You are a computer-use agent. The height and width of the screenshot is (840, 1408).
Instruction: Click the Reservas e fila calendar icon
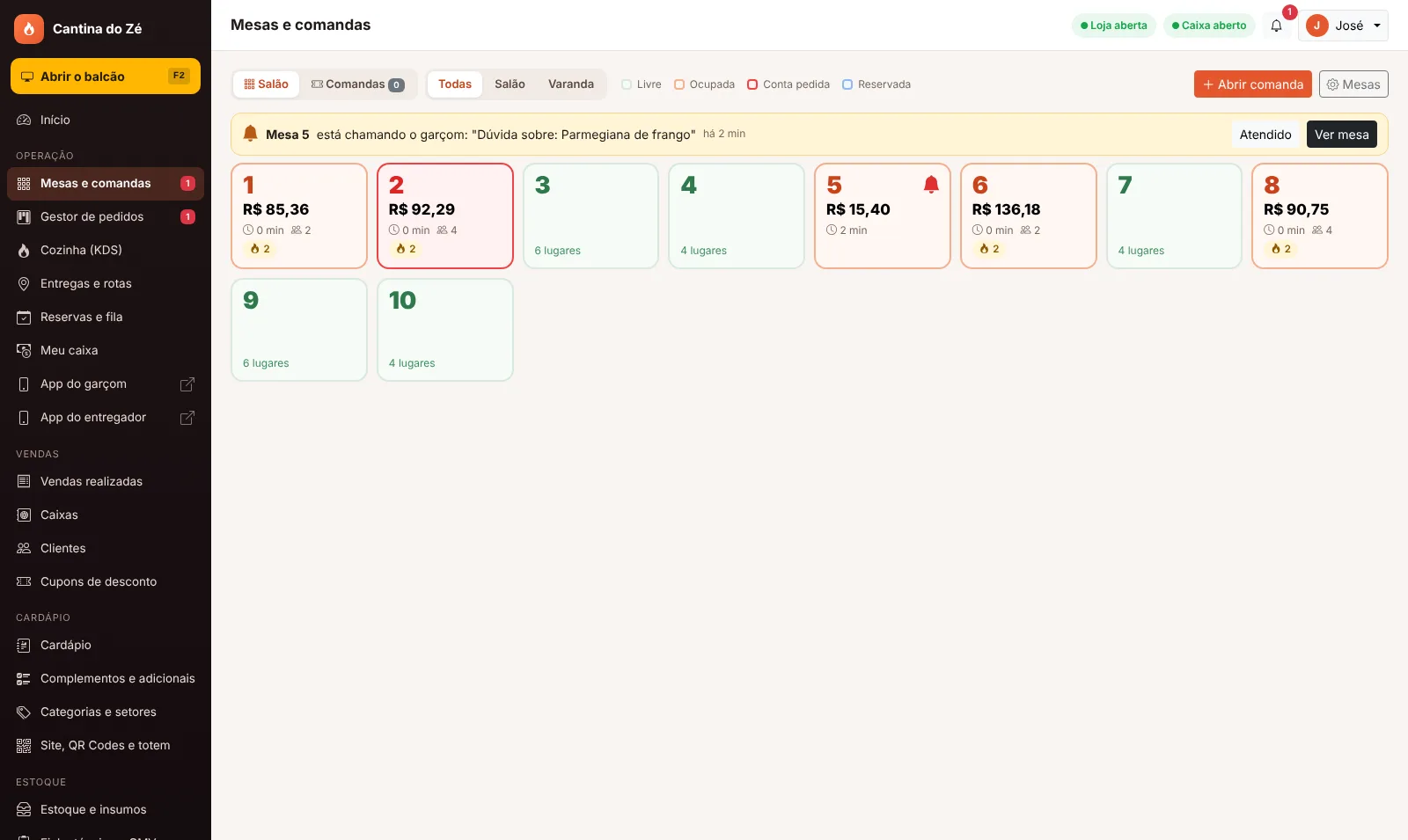pos(24,318)
